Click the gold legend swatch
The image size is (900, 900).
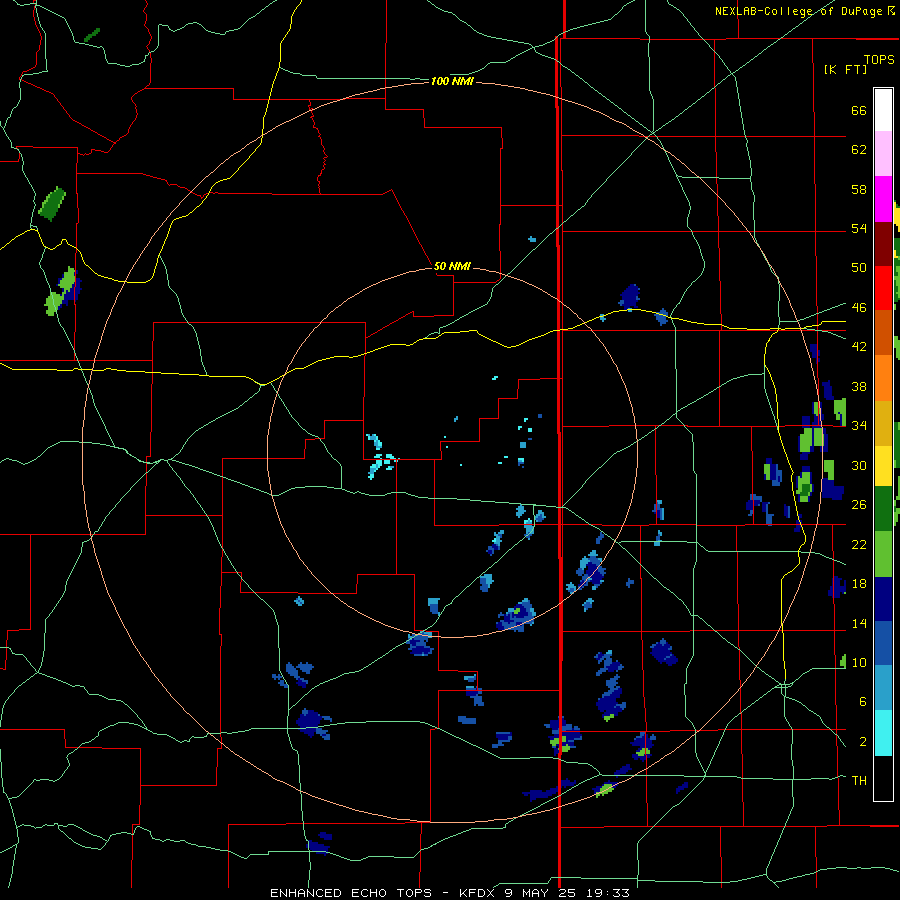pyautogui.click(x=883, y=423)
